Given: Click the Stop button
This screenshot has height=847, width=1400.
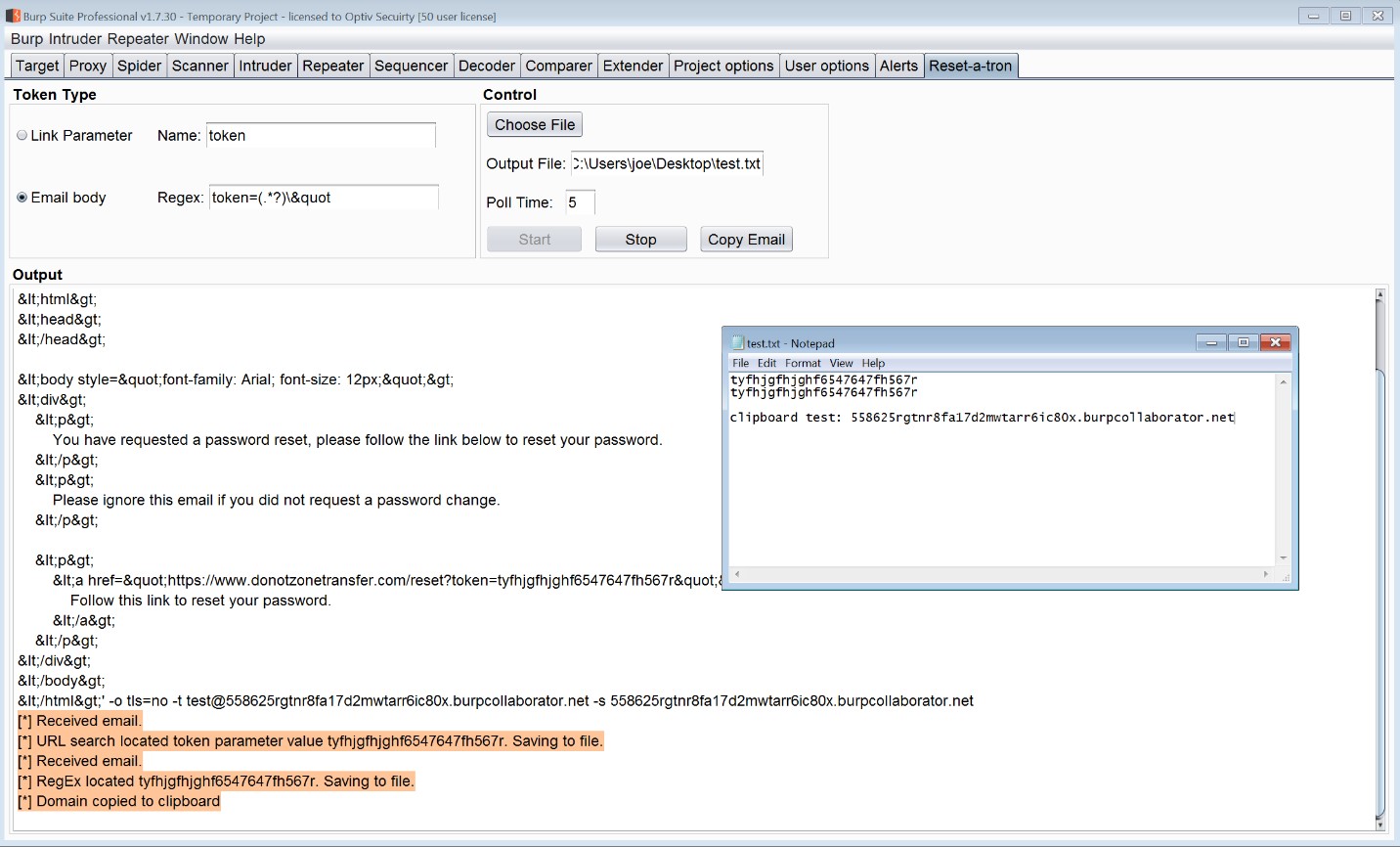Looking at the screenshot, I should 640,240.
